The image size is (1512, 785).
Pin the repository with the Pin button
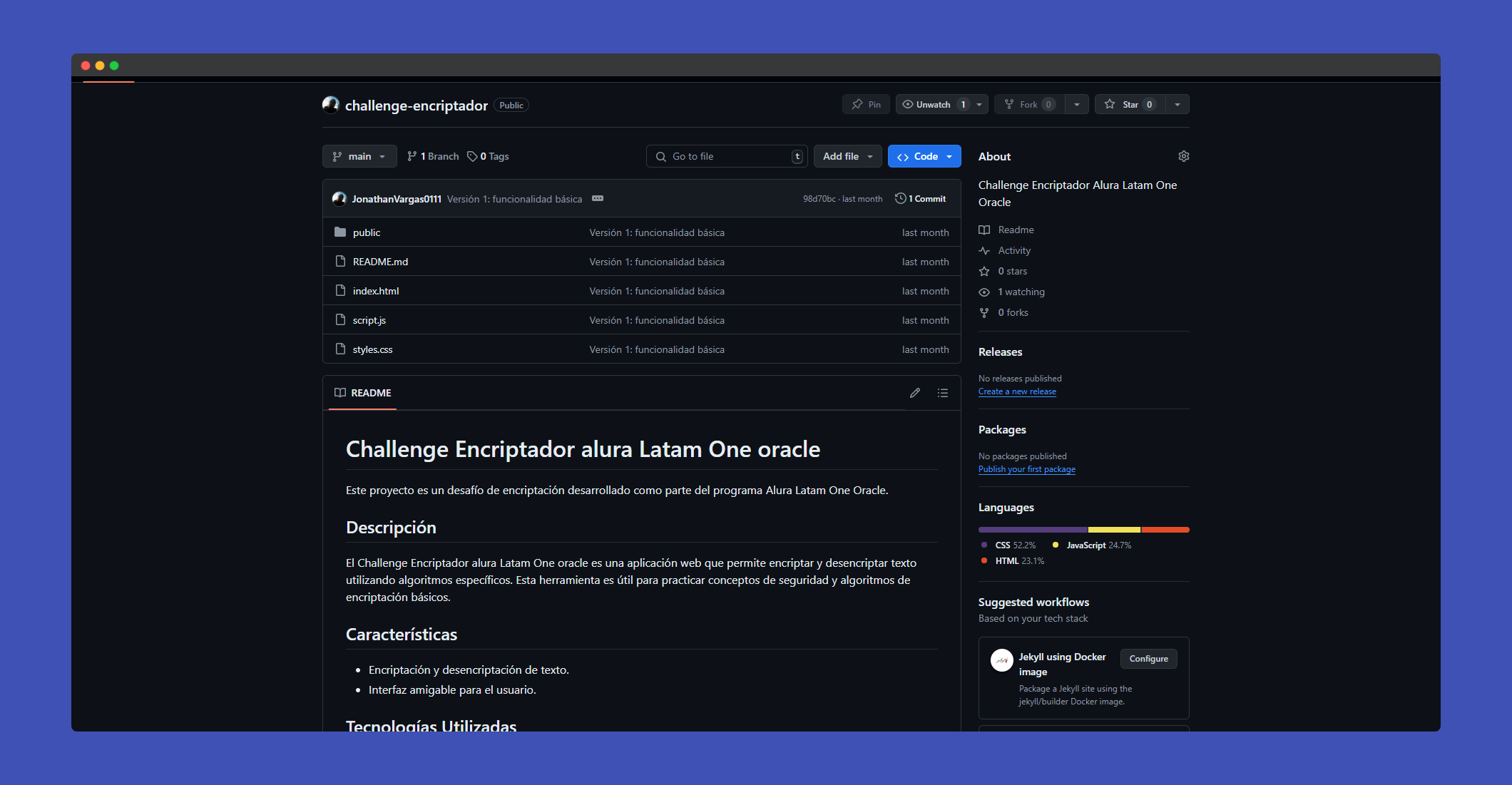tap(866, 105)
